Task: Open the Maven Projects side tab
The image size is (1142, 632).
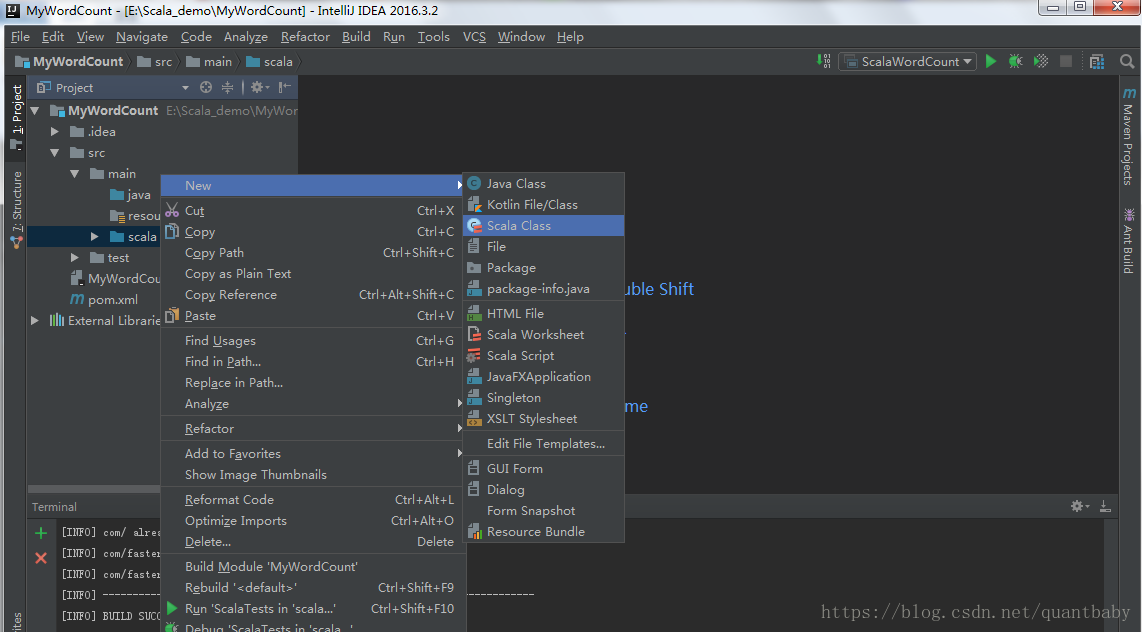Action: (x=1128, y=136)
